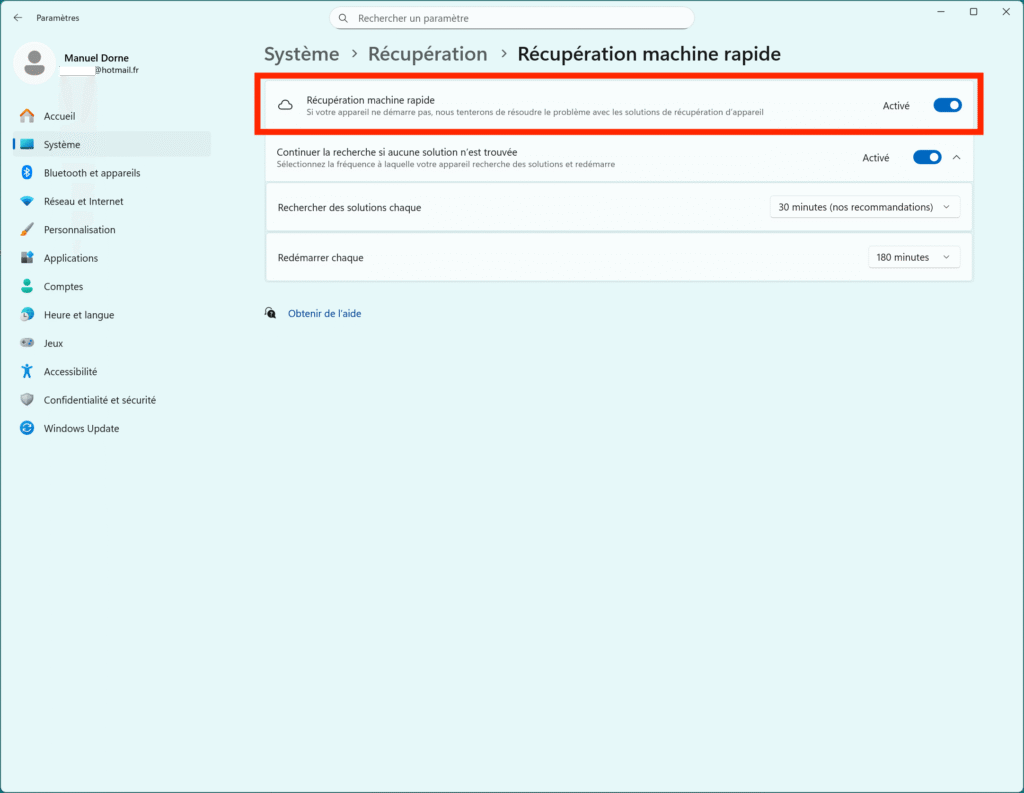
Task: Click the Accueil home icon in sidebar
Action: [27, 116]
